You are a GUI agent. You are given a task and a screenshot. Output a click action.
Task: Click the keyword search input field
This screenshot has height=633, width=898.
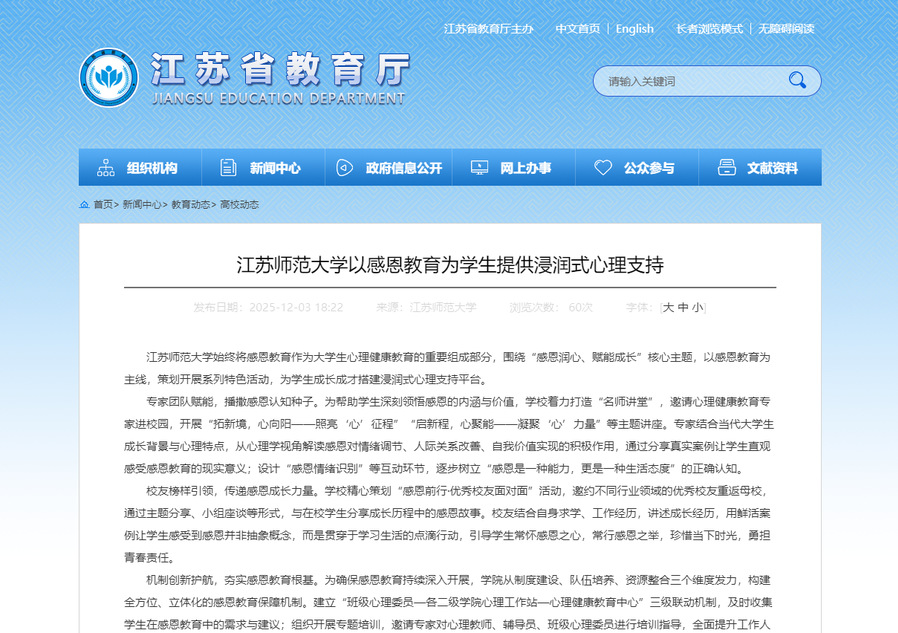click(690, 81)
